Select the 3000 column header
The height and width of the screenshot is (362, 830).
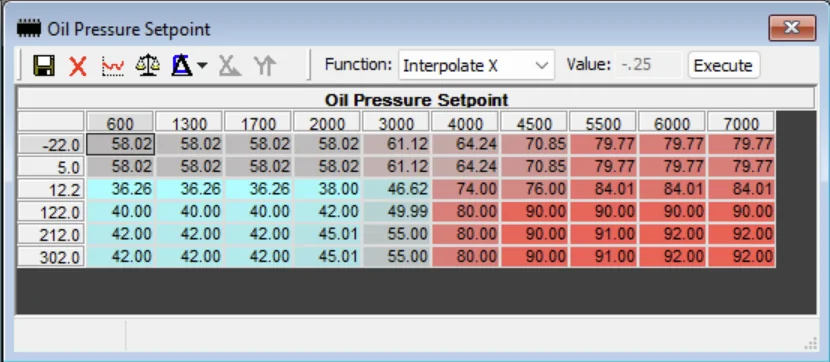[396, 122]
